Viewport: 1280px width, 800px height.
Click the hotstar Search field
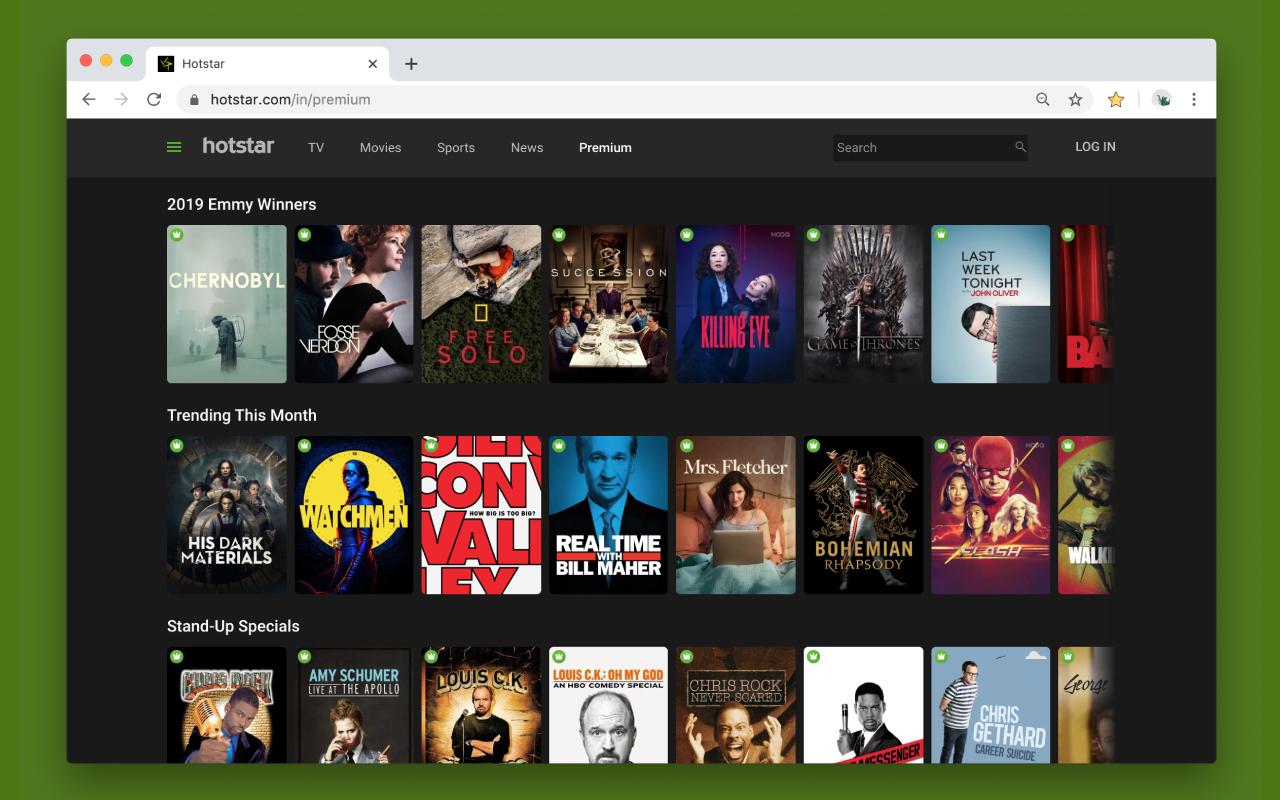(x=930, y=147)
